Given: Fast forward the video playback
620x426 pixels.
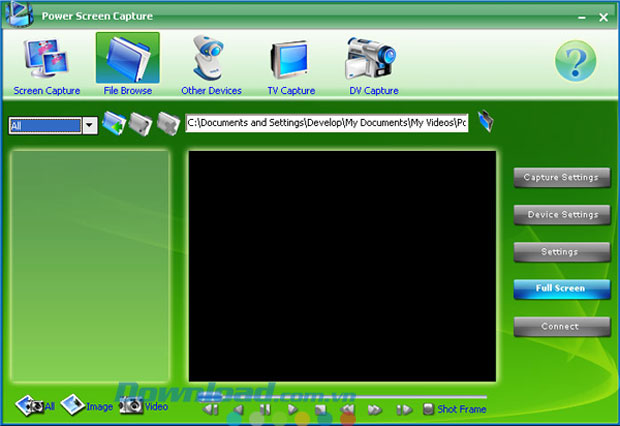Looking at the screenshot, I should coord(375,410).
